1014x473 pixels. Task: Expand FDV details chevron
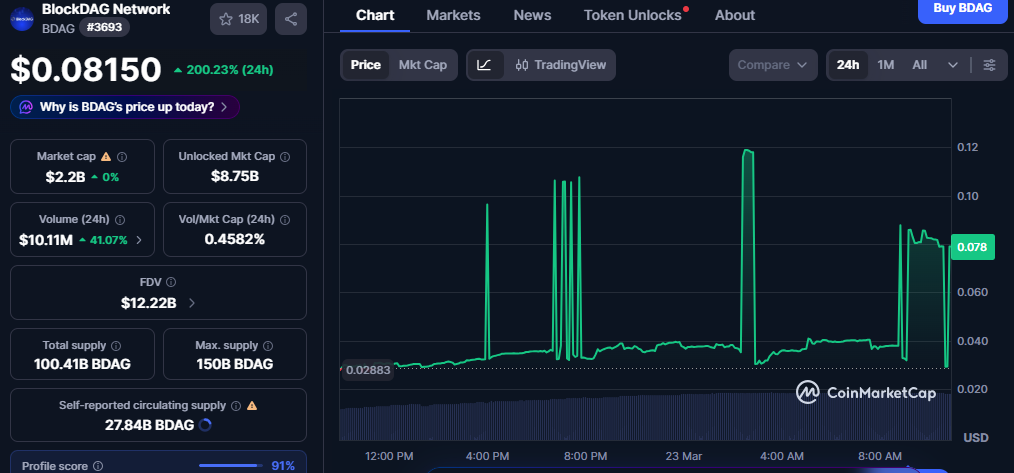(x=191, y=302)
